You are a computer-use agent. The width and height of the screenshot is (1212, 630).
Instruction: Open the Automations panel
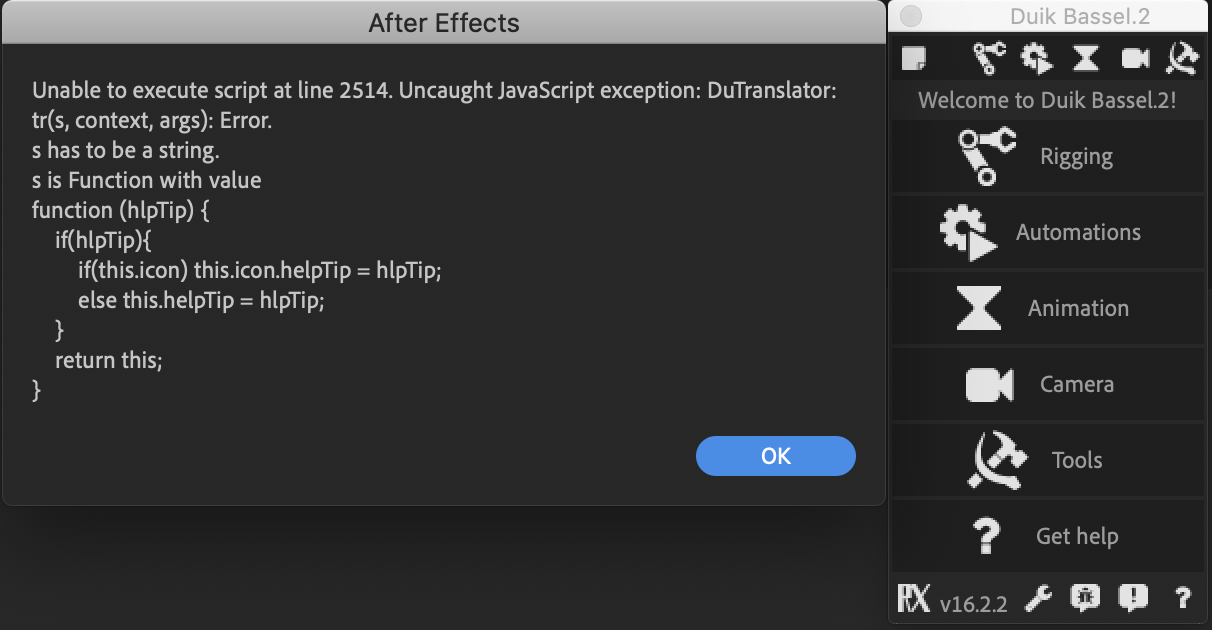click(x=1047, y=232)
